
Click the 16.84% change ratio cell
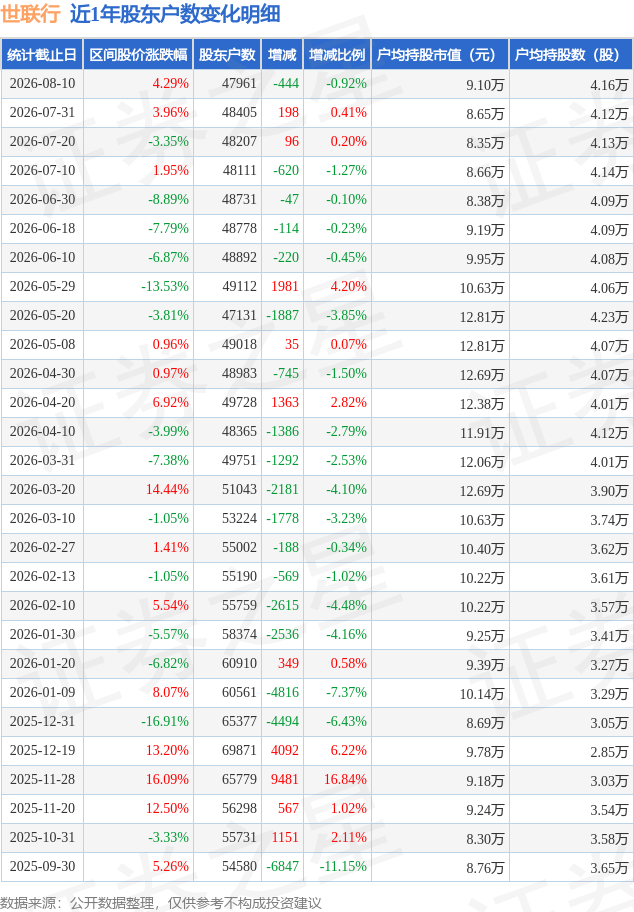click(x=346, y=779)
